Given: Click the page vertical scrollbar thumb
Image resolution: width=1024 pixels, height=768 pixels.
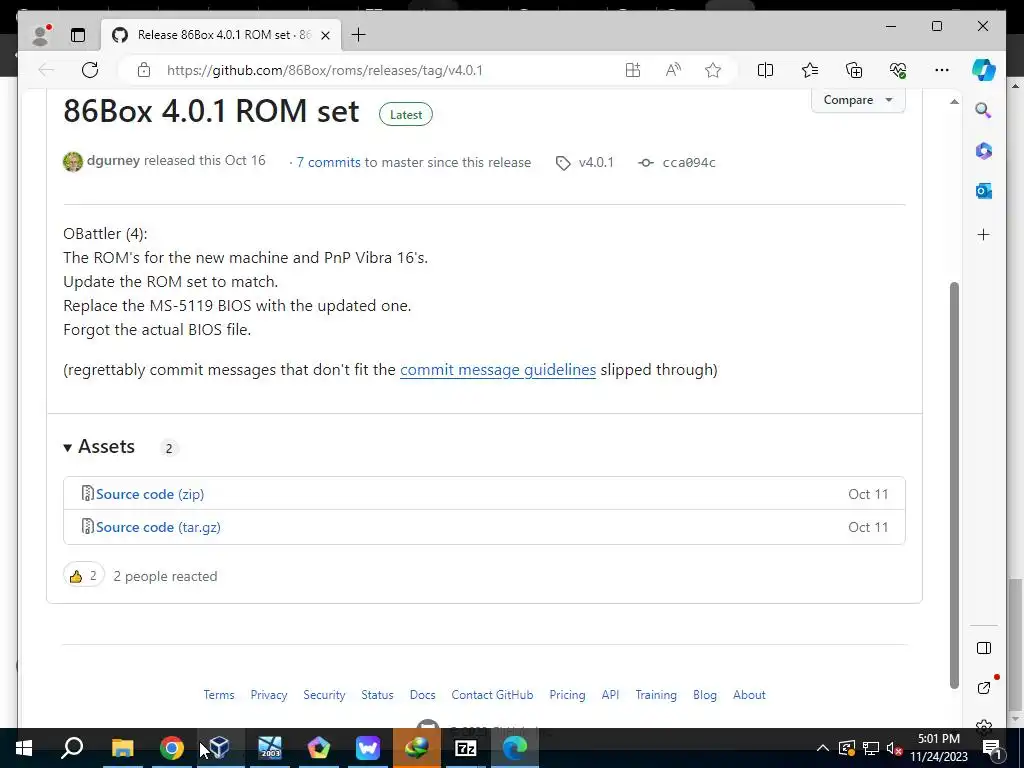Looking at the screenshot, I should click(953, 485).
